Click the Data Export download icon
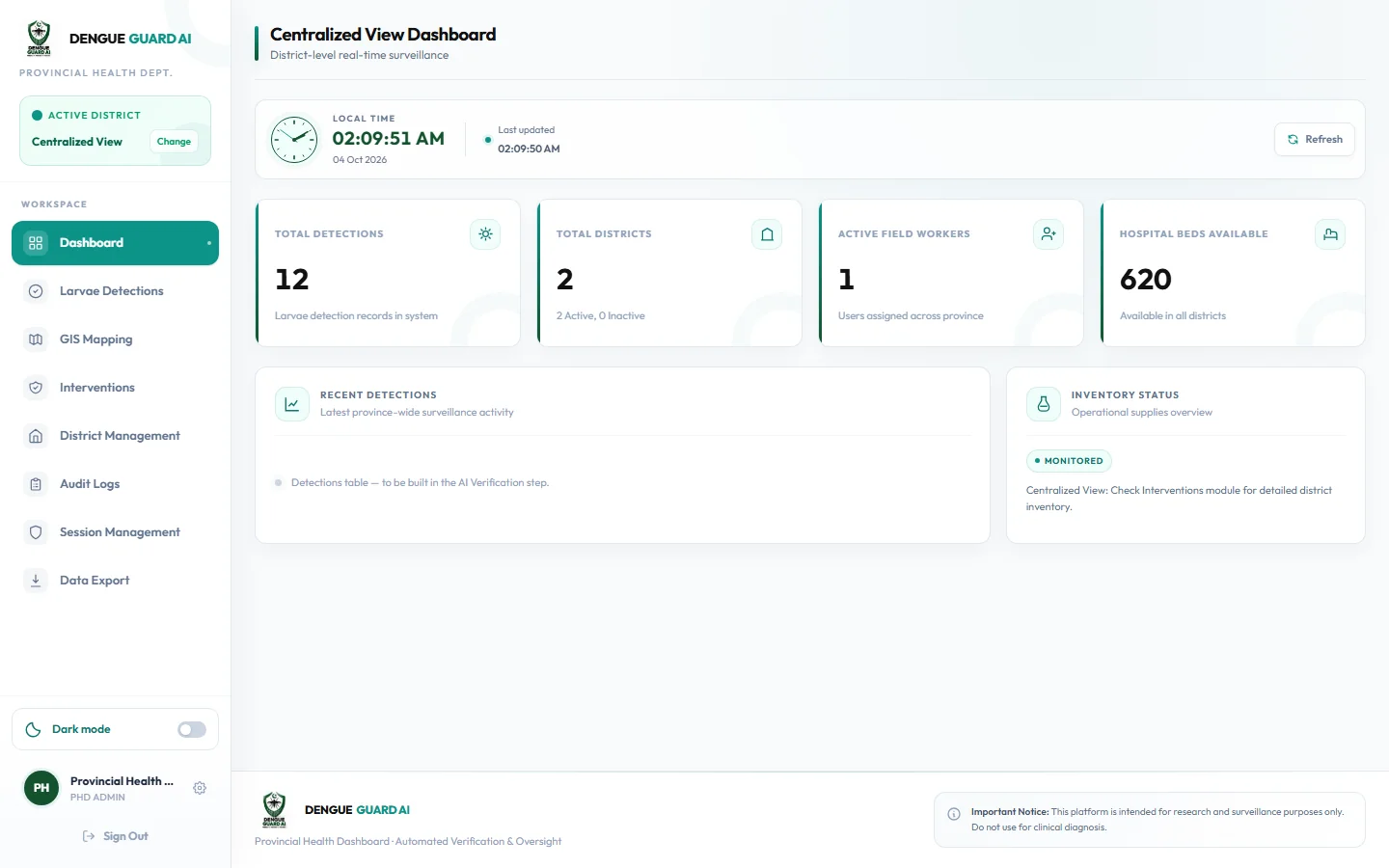The height and width of the screenshot is (868, 1389). 36,581
